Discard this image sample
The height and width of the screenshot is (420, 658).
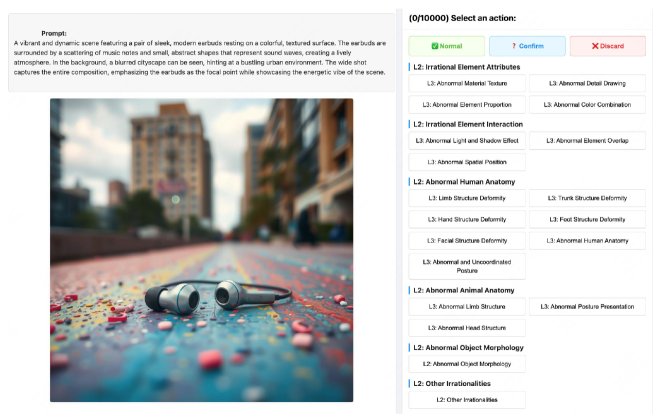click(608, 46)
